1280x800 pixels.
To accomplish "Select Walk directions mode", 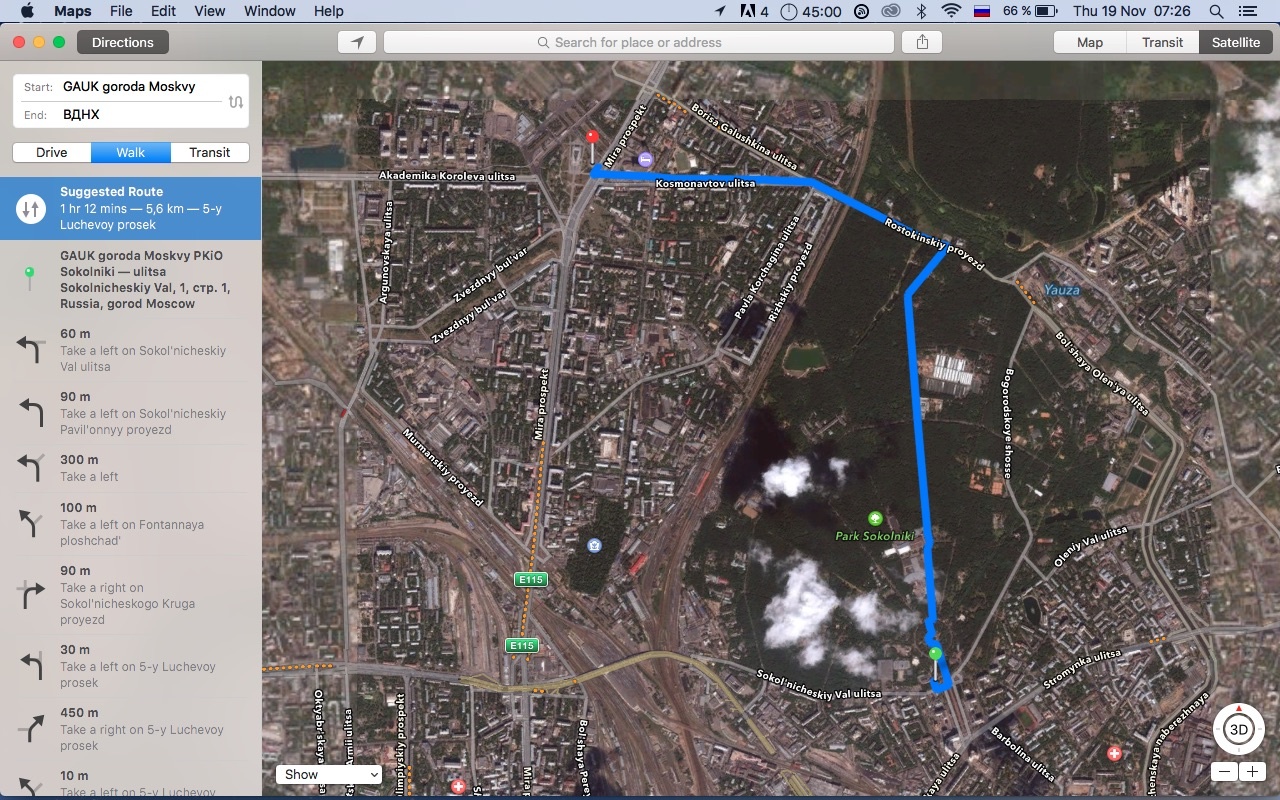I will [x=130, y=152].
